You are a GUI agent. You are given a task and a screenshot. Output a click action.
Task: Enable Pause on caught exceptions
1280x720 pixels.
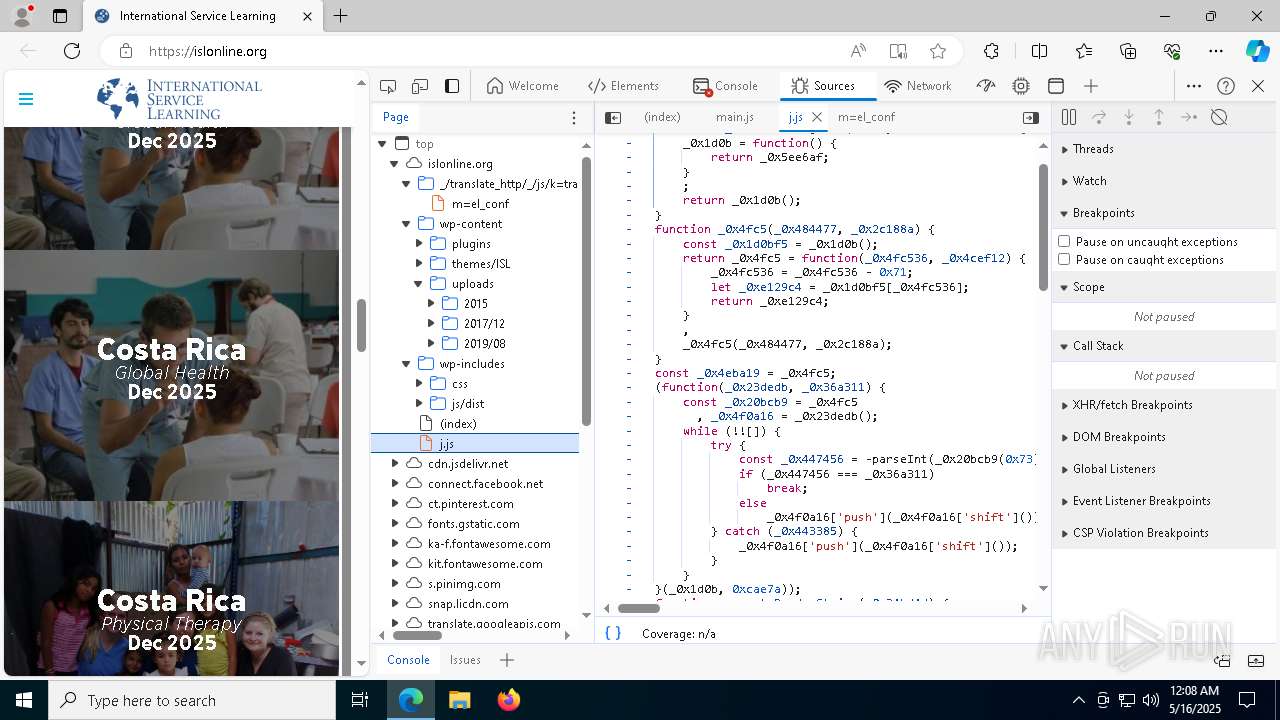(x=1064, y=259)
